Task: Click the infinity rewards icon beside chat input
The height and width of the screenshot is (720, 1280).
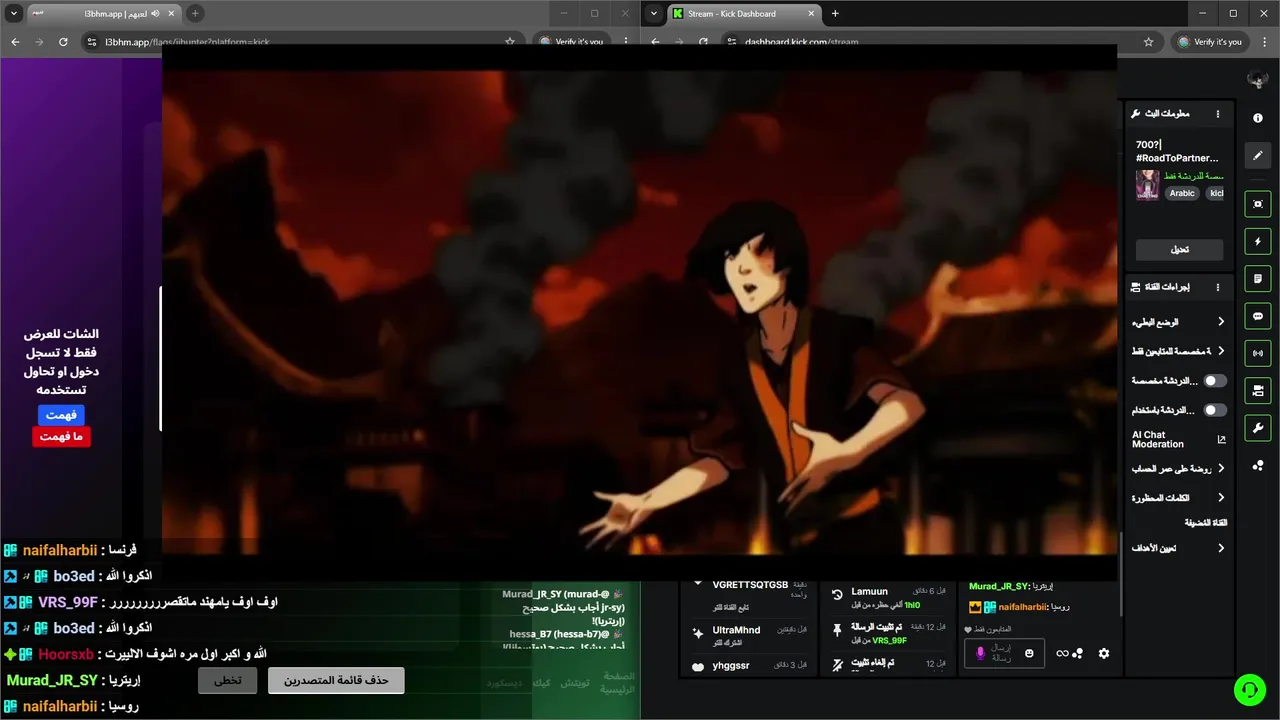Action: coord(1062,653)
